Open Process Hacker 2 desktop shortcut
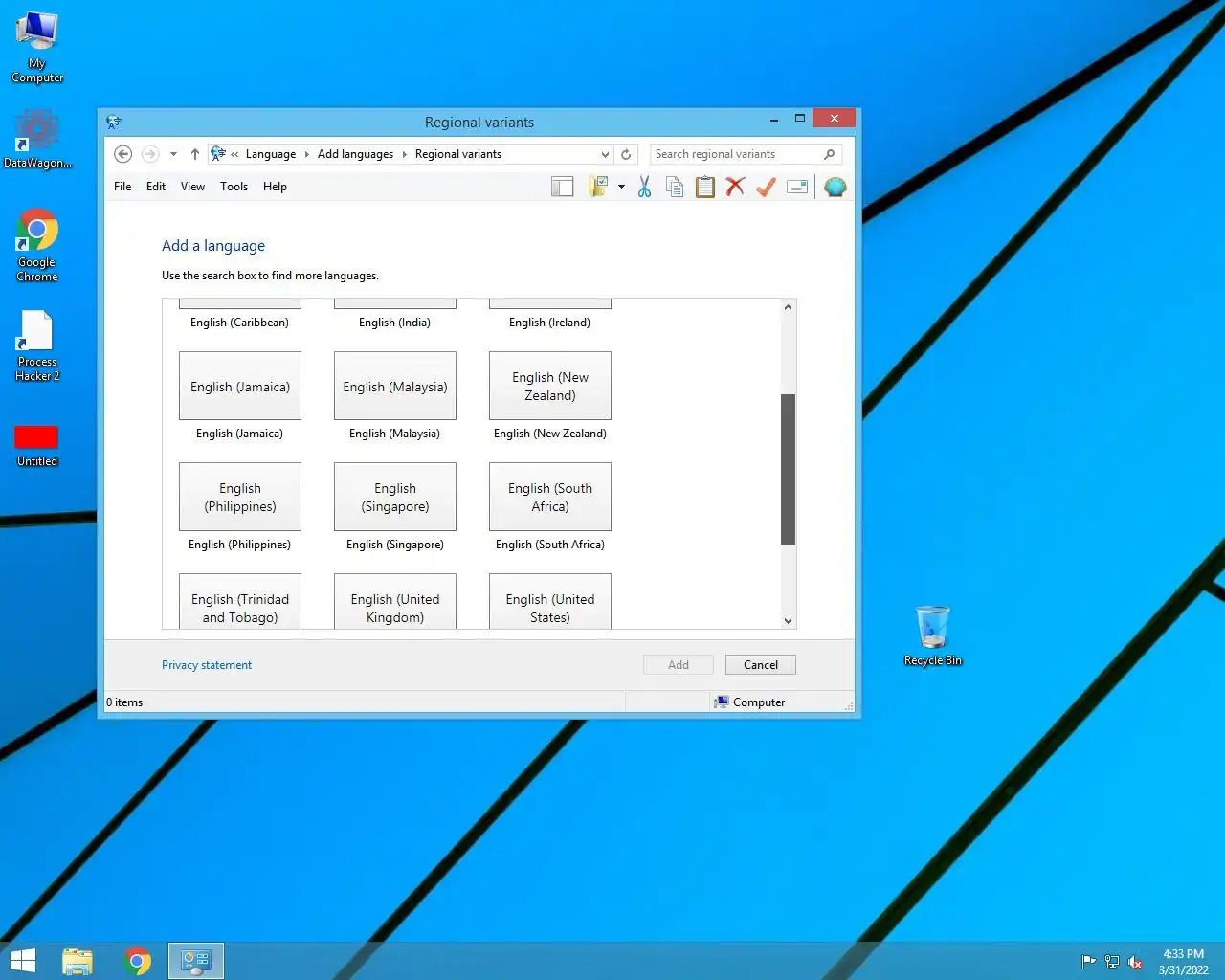Image resolution: width=1225 pixels, height=980 pixels. click(x=37, y=345)
